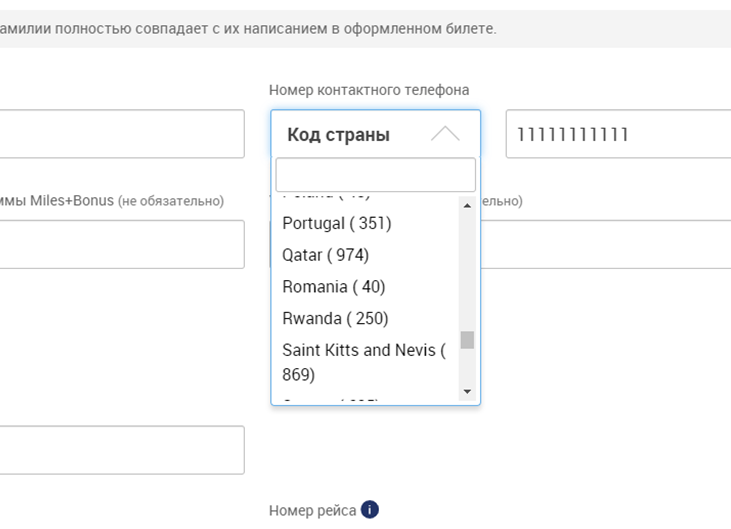
Task: Click the empty field above Номер рейса
Action: [x=120, y=450]
